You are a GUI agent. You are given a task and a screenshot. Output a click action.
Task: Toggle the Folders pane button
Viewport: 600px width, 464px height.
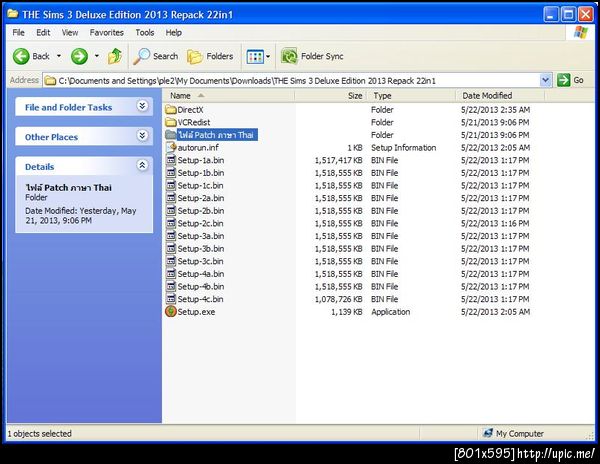click(210, 56)
